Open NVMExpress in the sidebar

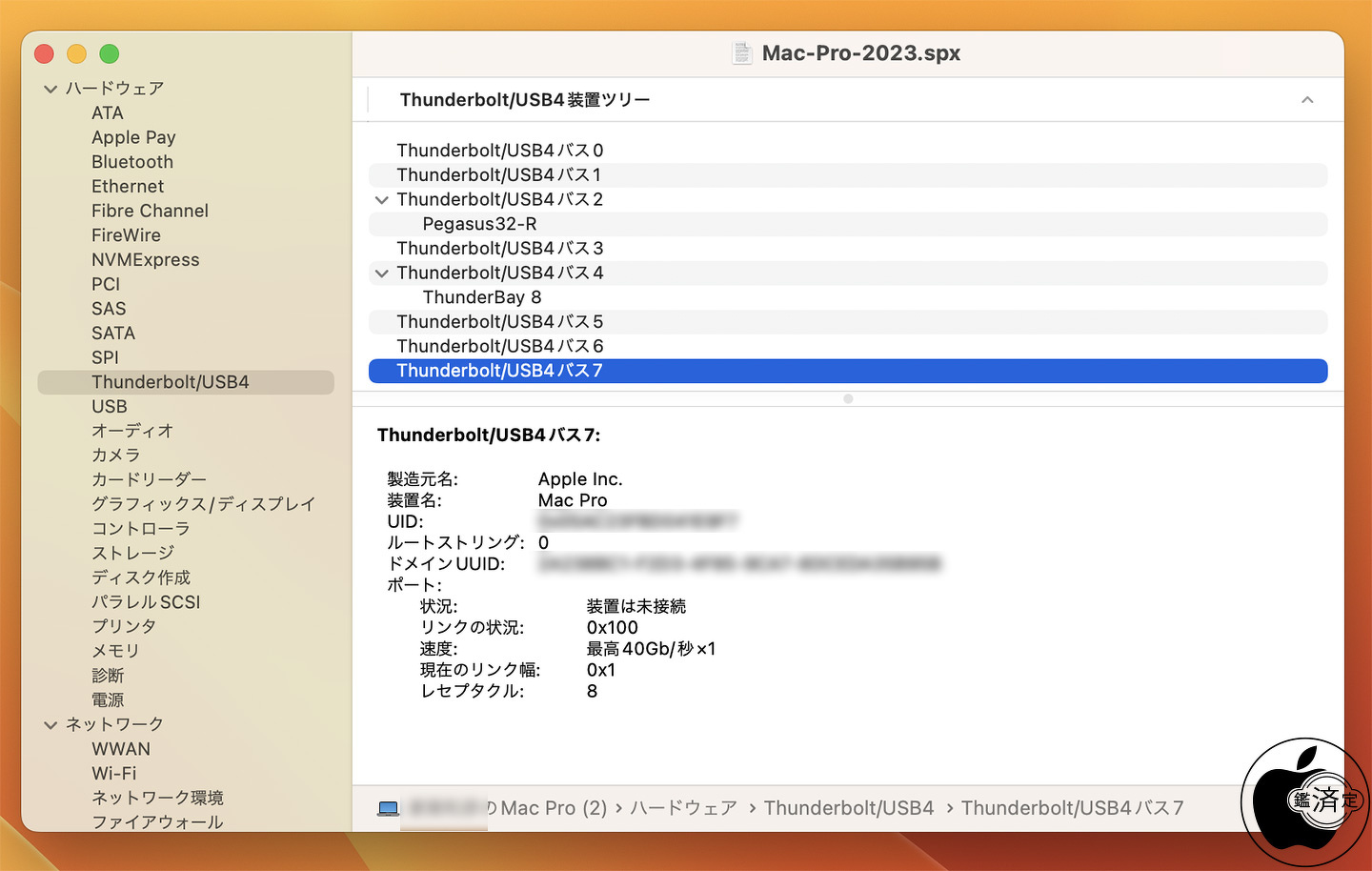[x=145, y=260]
